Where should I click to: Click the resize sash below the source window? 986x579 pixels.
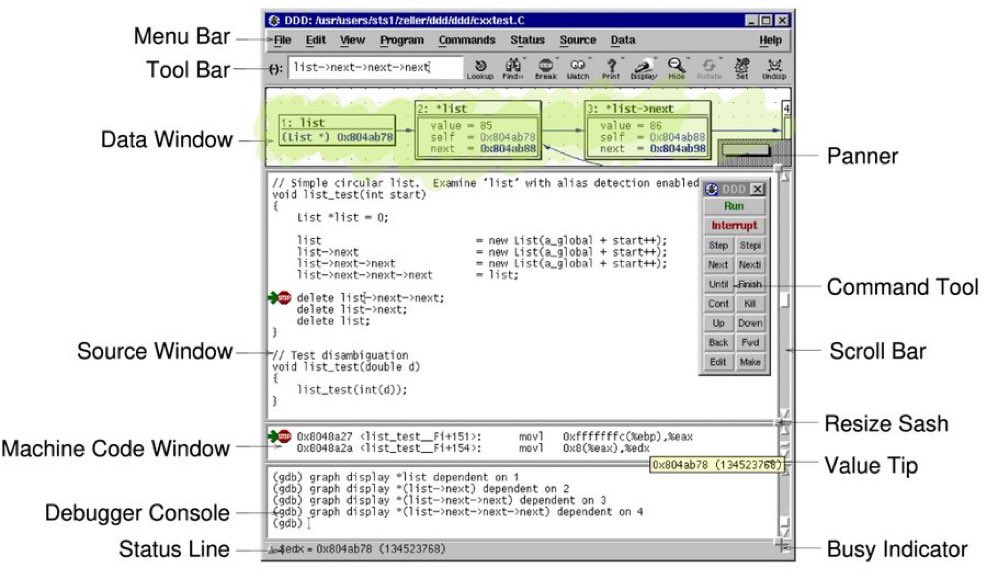[x=780, y=422]
